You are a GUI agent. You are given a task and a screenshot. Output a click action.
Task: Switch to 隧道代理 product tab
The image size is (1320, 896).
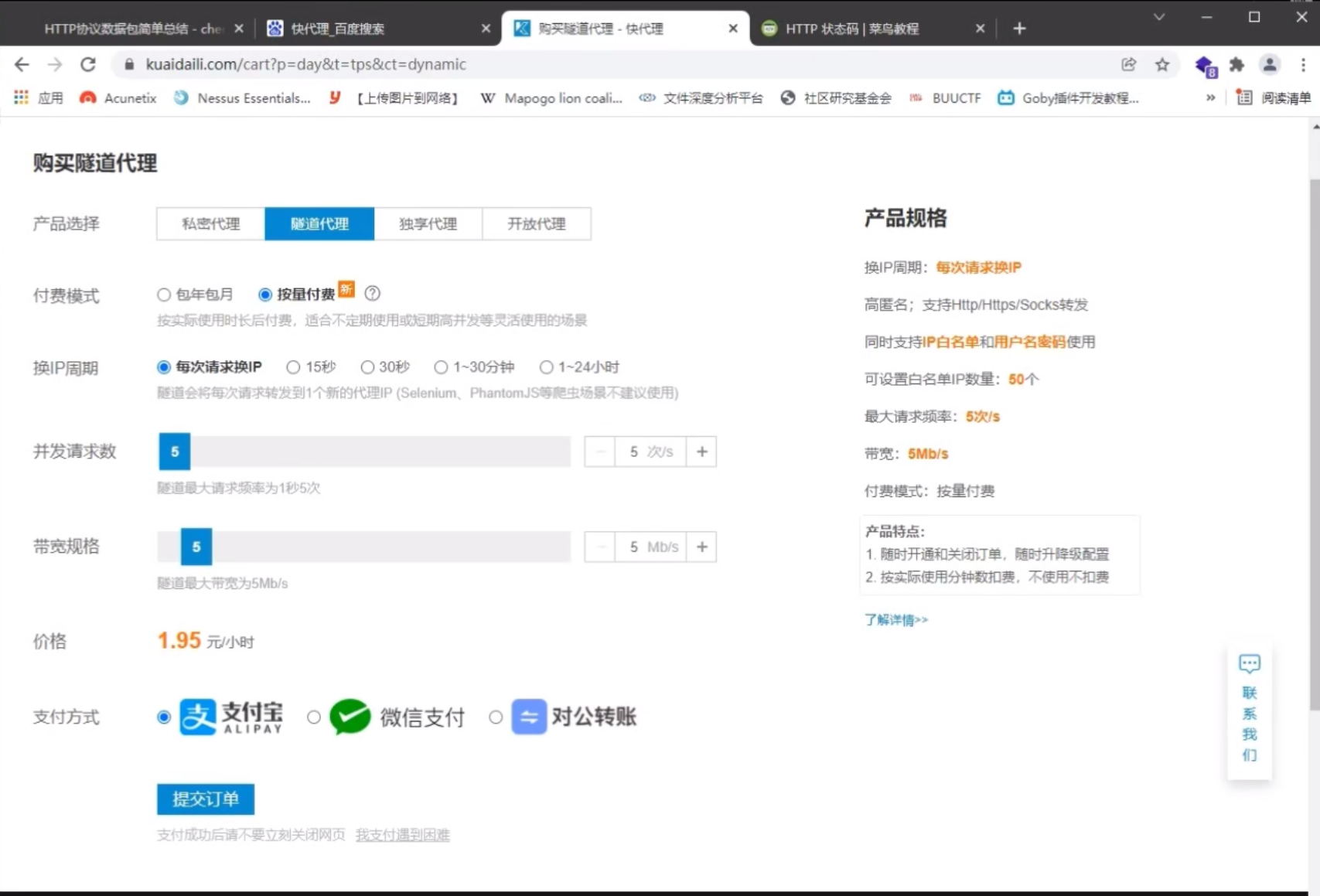(319, 223)
